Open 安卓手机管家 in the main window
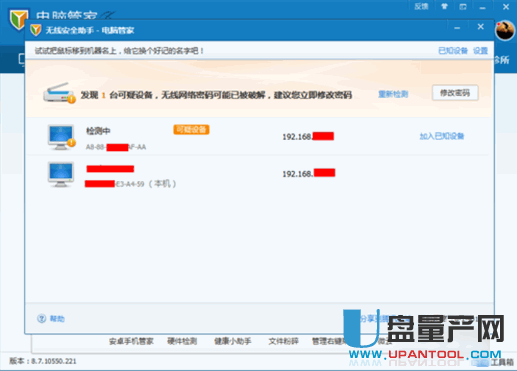 click(x=131, y=341)
